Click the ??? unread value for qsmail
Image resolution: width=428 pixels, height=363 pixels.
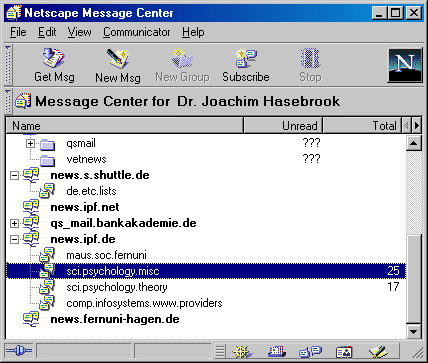click(311, 143)
